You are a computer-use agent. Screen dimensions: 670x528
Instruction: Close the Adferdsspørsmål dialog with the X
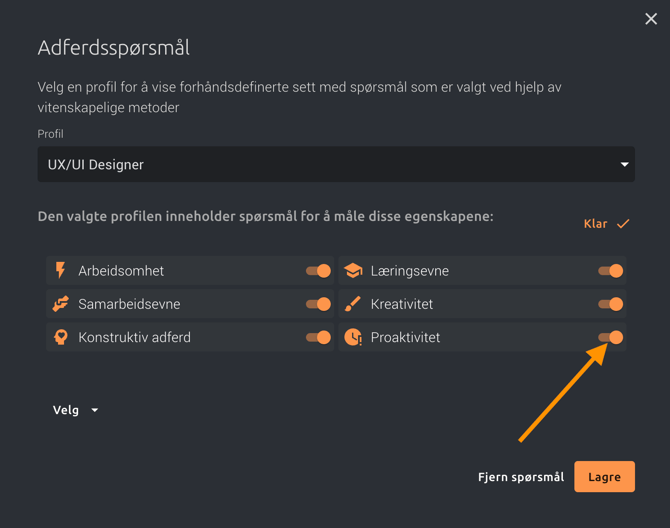click(651, 18)
